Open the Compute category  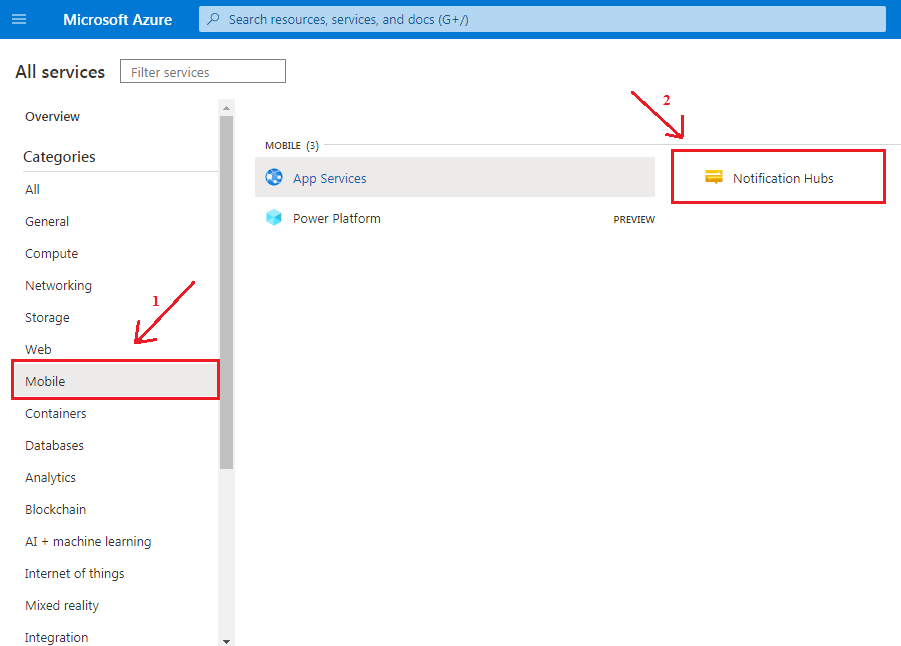(x=51, y=253)
